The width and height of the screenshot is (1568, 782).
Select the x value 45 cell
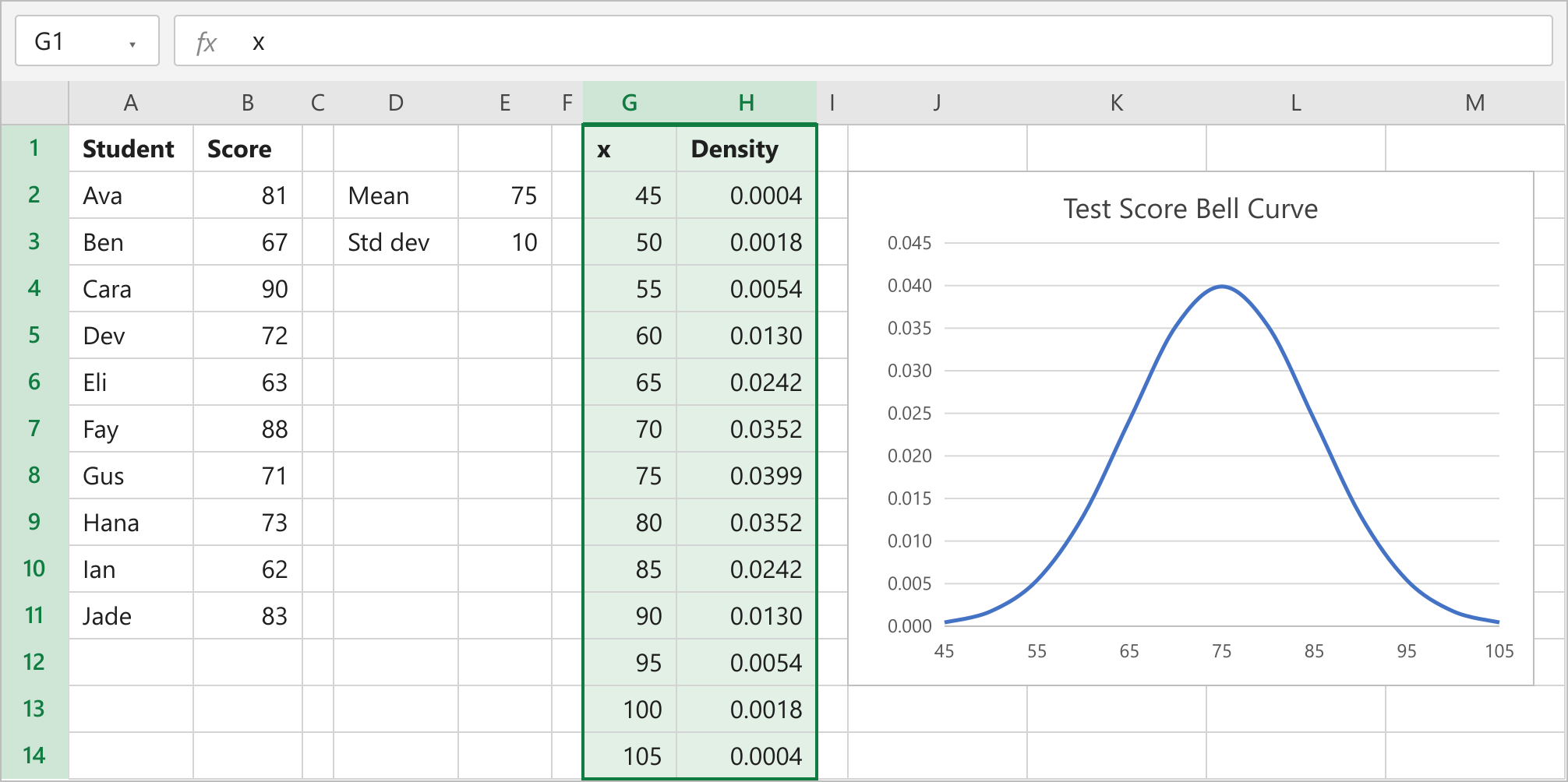click(x=630, y=195)
